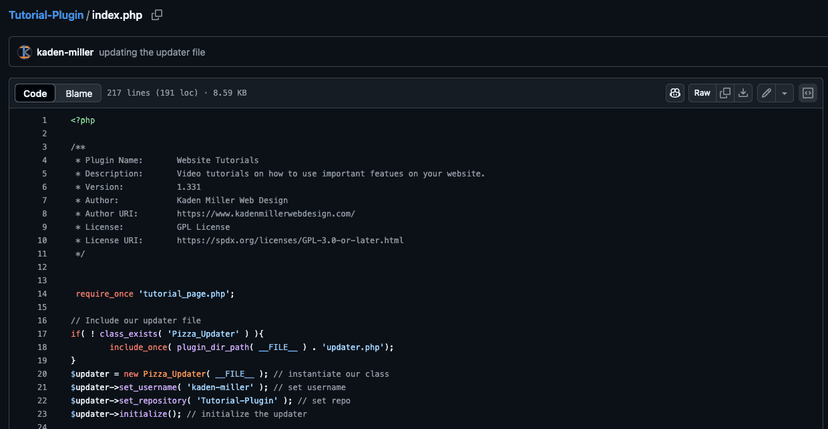Open the symbols panel icon

tap(807, 93)
